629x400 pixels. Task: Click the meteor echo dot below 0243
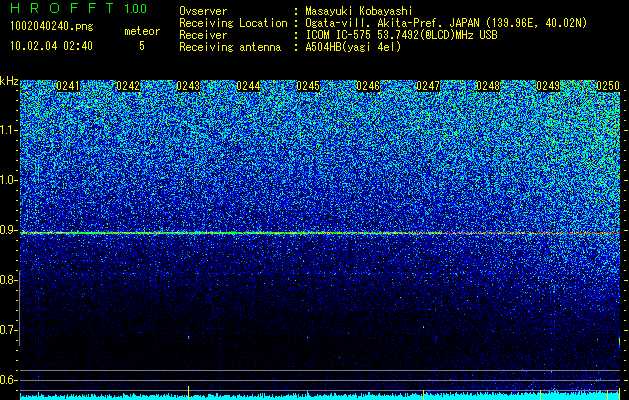[x=189, y=337]
